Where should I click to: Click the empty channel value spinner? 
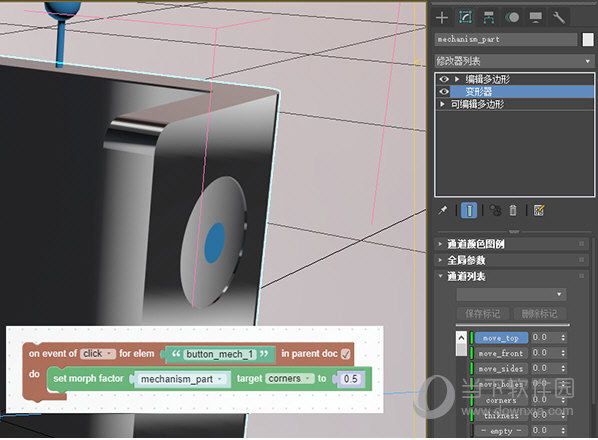coord(563,430)
